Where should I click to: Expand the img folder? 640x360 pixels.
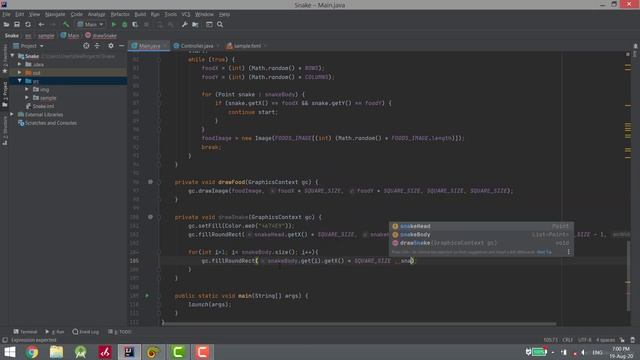(x=27, y=89)
